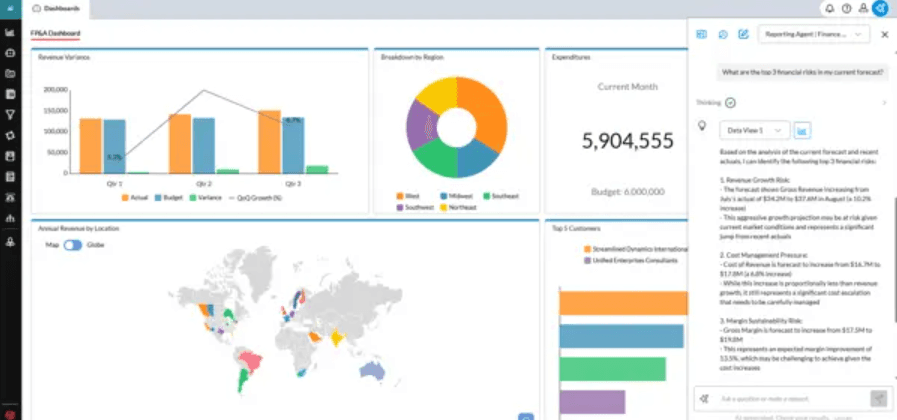Click the Budget: 6,000,000 text
Screen dimensions: 897x420
pos(628,192)
